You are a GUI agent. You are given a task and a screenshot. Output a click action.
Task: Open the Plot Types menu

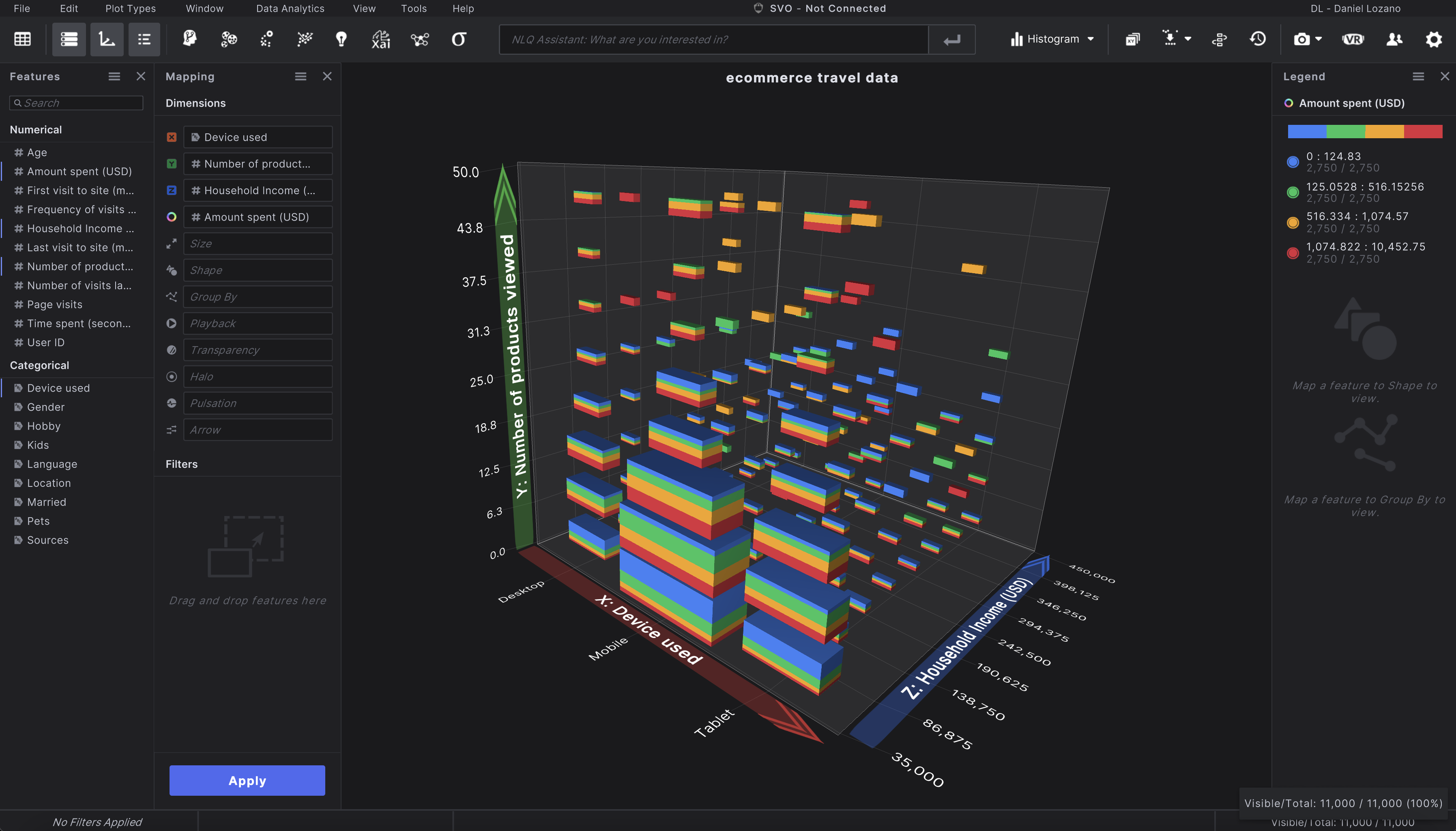(130, 8)
